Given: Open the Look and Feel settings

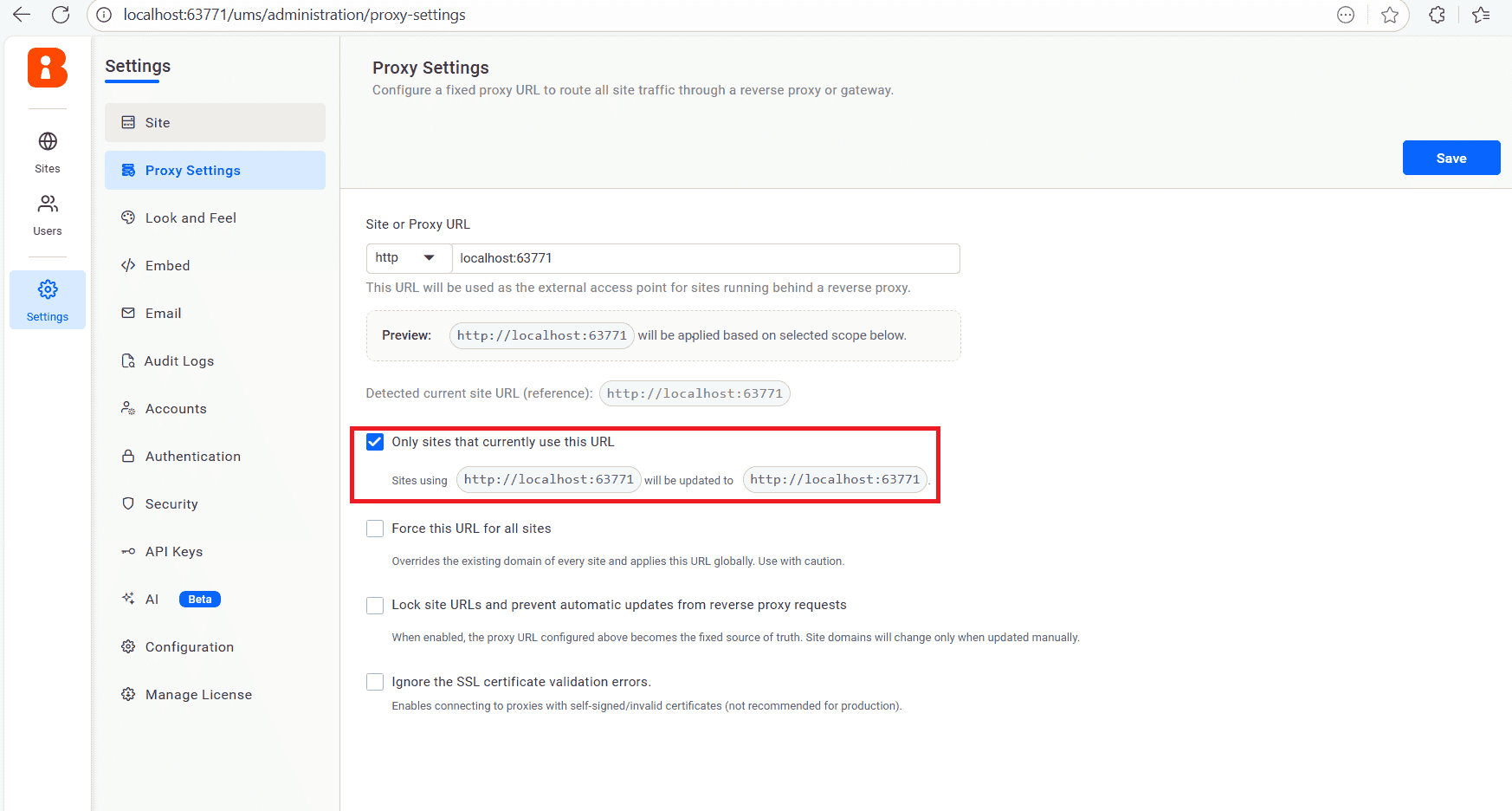Looking at the screenshot, I should tap(191, 218).
